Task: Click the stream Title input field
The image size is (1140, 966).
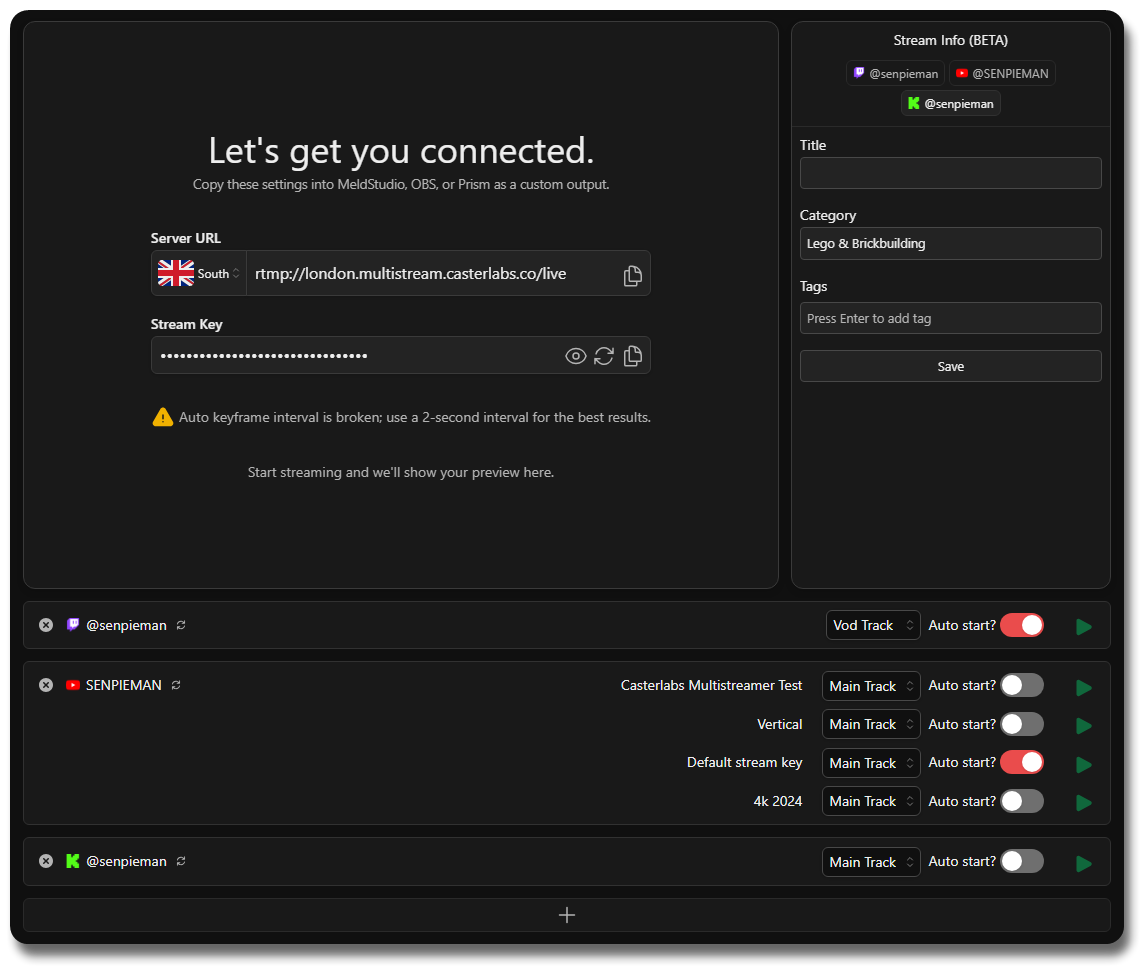Action: (950, 172)
